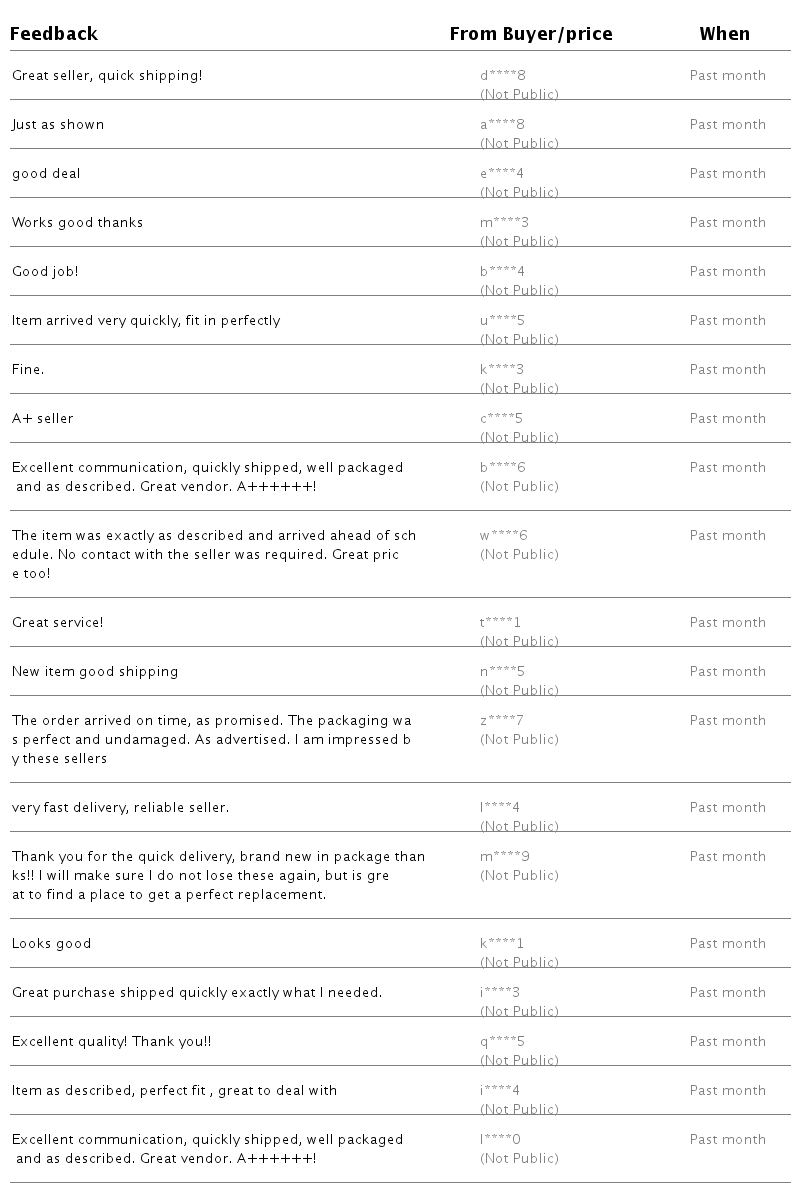Open buyer u****5 profile link

(502, 321)
